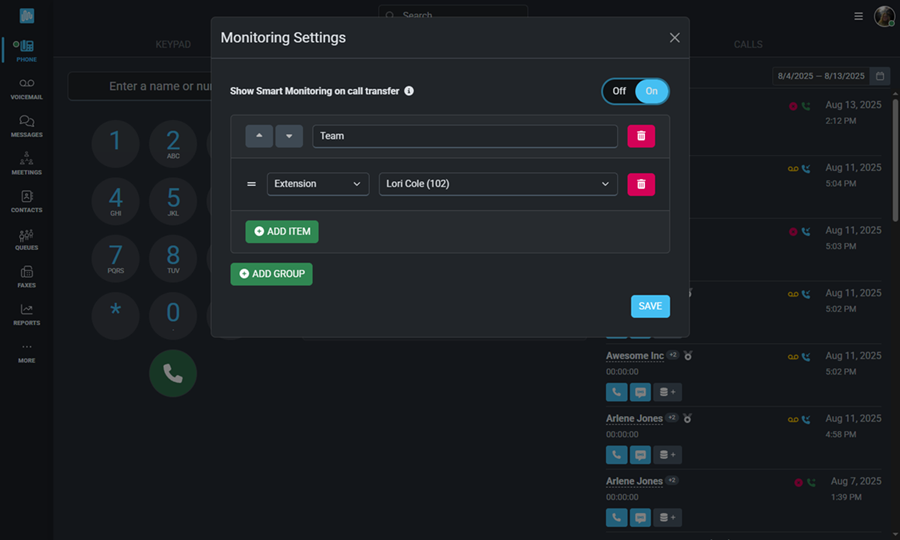Screen dimensions: 900x540
Task: Click the top Search field
Action: pos(453,15)
